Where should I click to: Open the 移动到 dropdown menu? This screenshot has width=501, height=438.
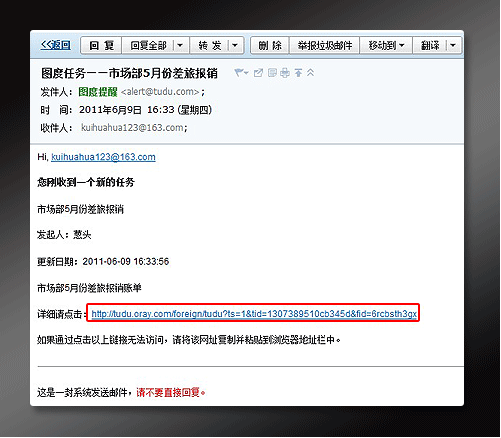pos(386,45)
